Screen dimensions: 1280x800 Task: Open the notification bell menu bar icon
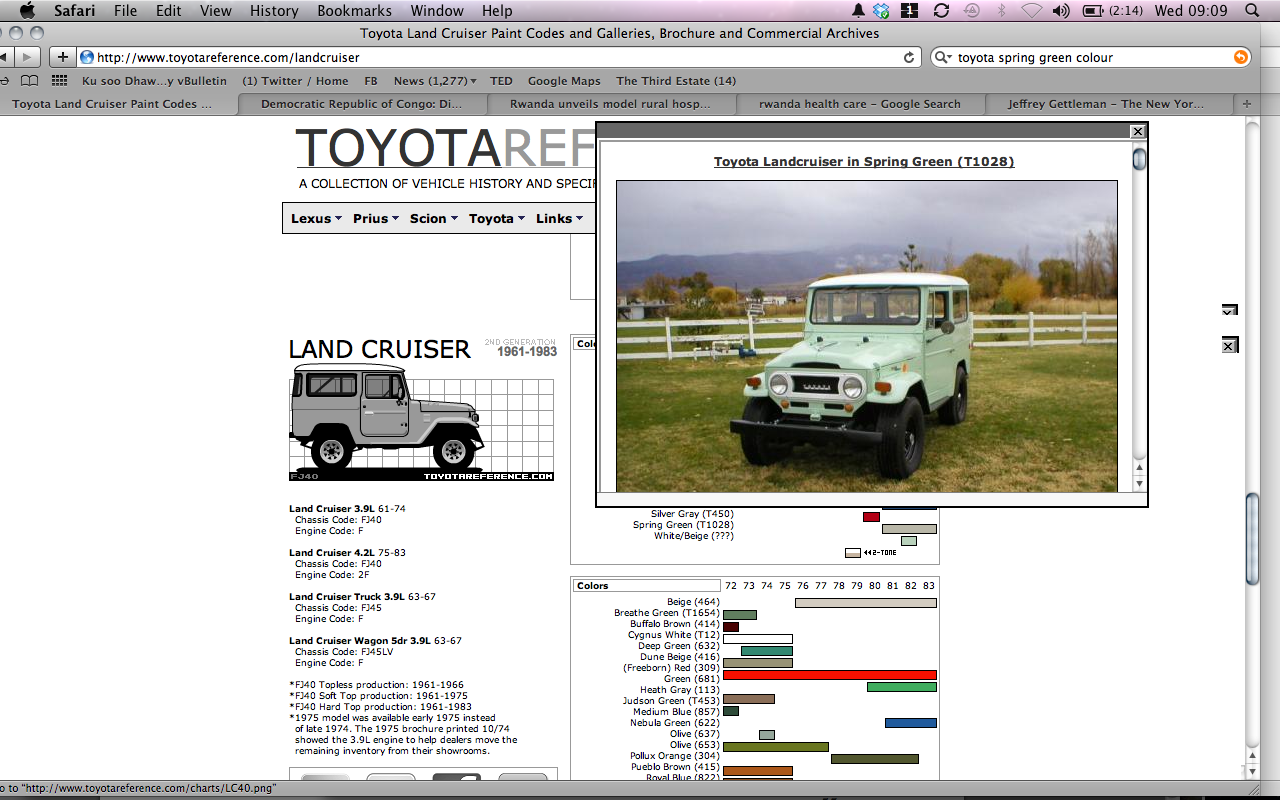click(858, 10)
